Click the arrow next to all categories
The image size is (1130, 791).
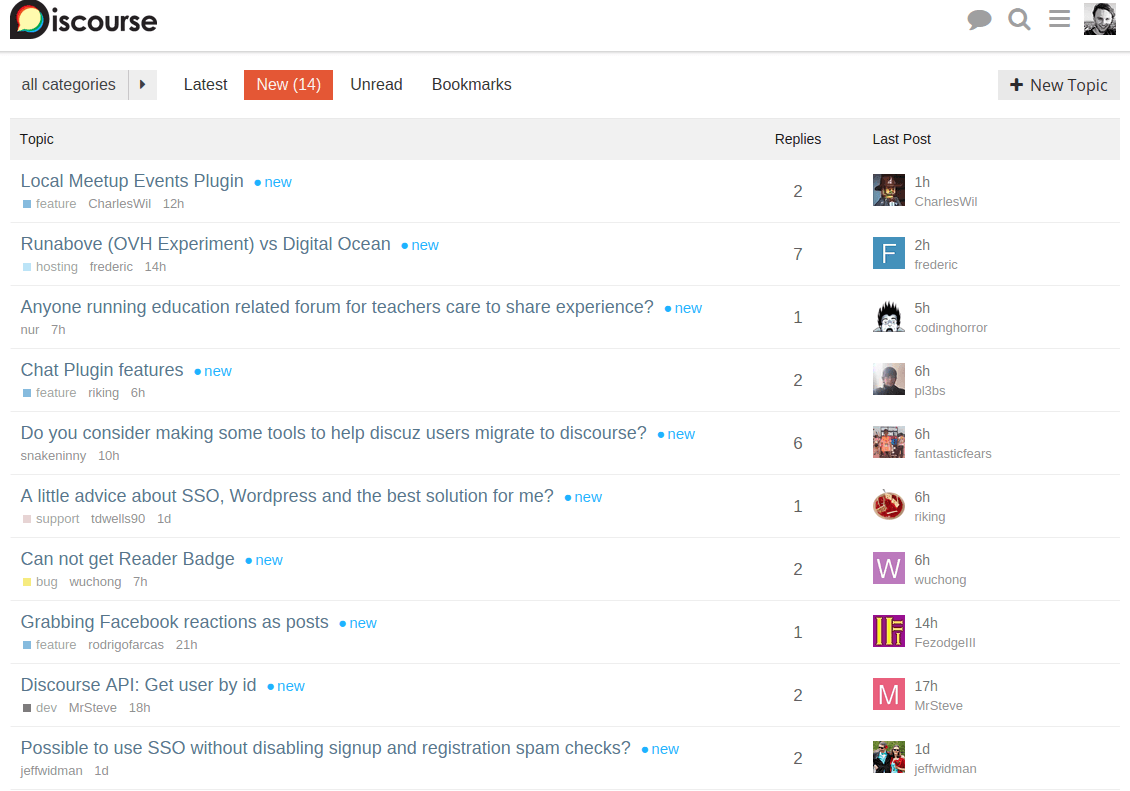142,85
